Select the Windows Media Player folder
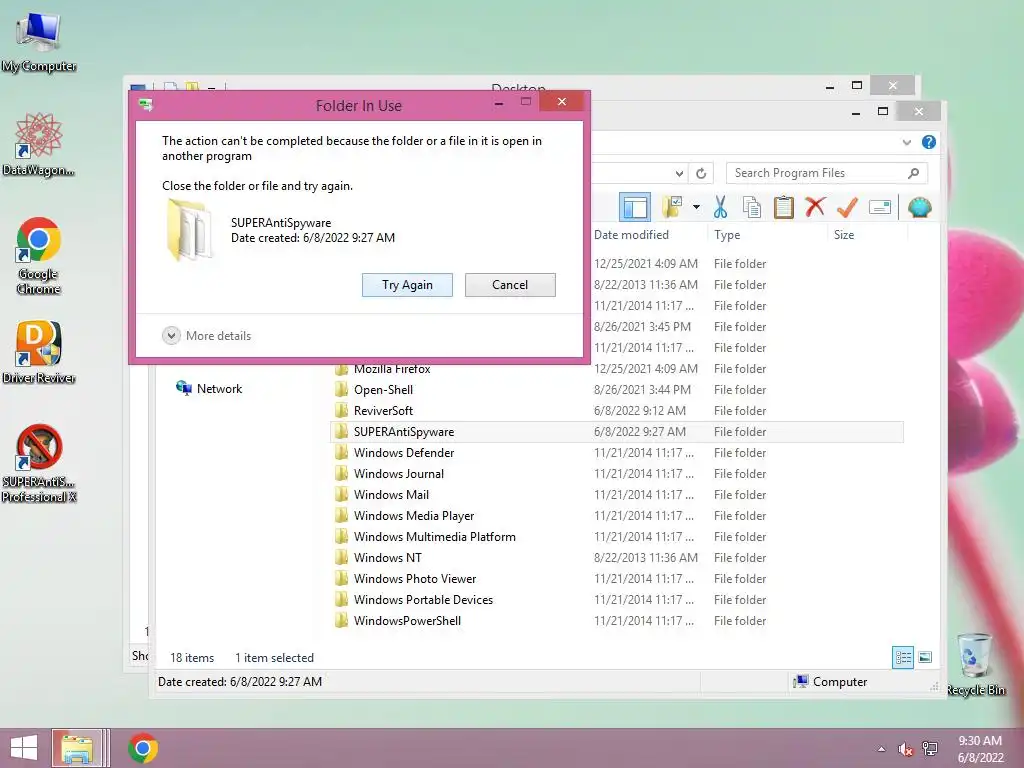The height and width of the screenshot is (768, 1024). tap(413, 515)
